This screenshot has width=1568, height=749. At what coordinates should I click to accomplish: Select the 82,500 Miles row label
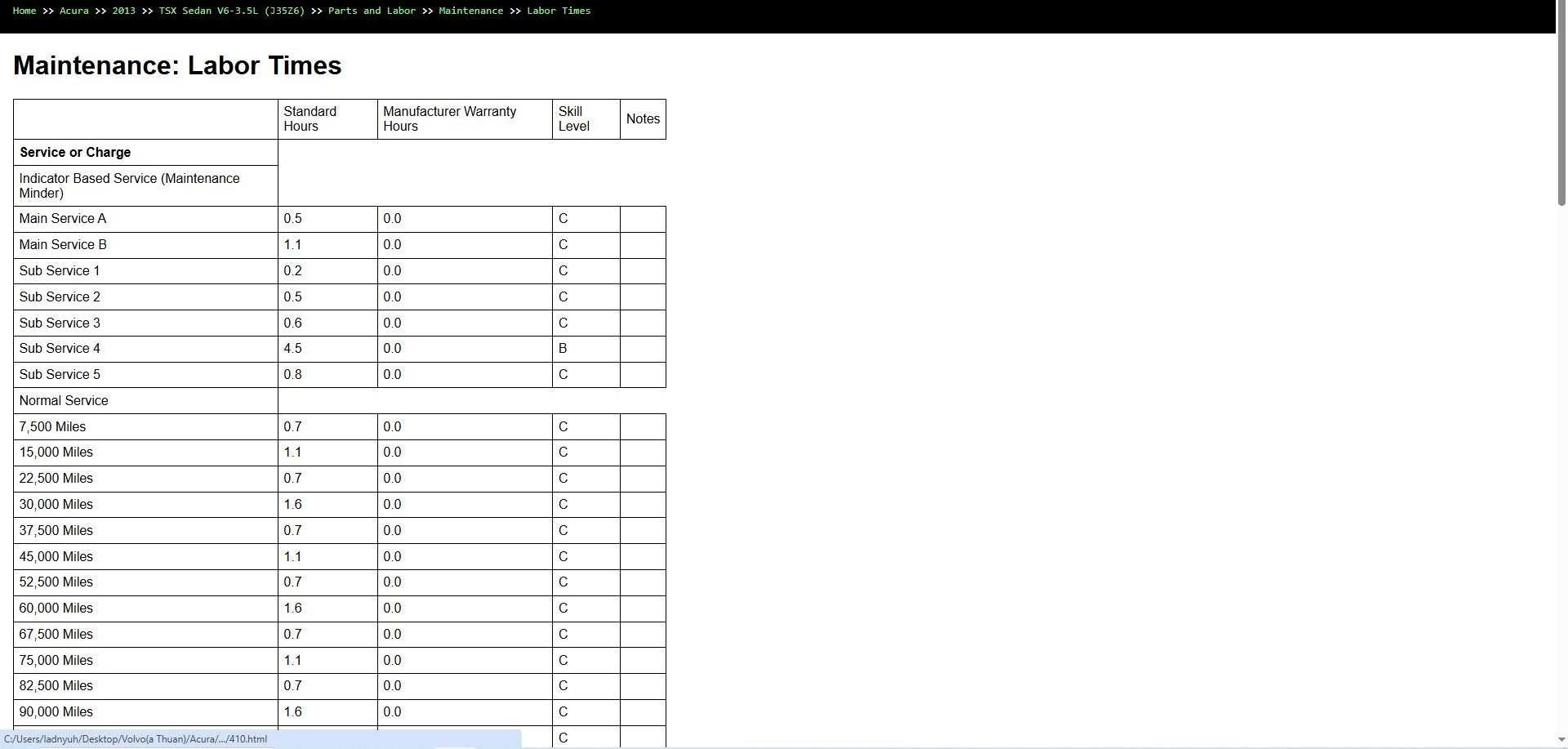coord(56,686)
